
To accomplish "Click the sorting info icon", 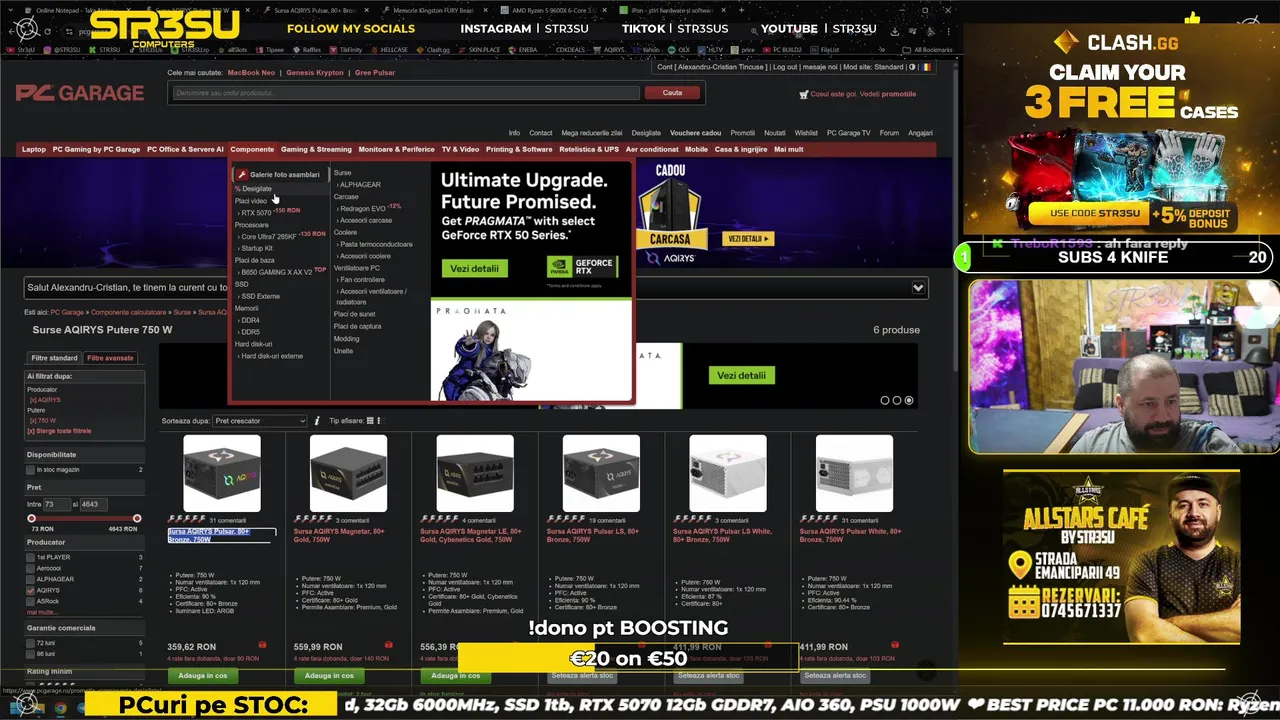I will 317,421.
